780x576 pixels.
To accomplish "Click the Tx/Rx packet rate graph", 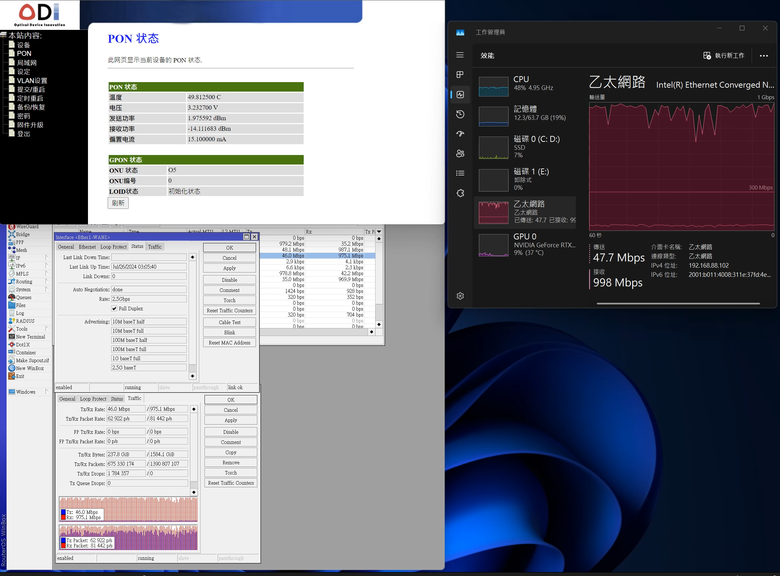I will [x=128, y=537].
